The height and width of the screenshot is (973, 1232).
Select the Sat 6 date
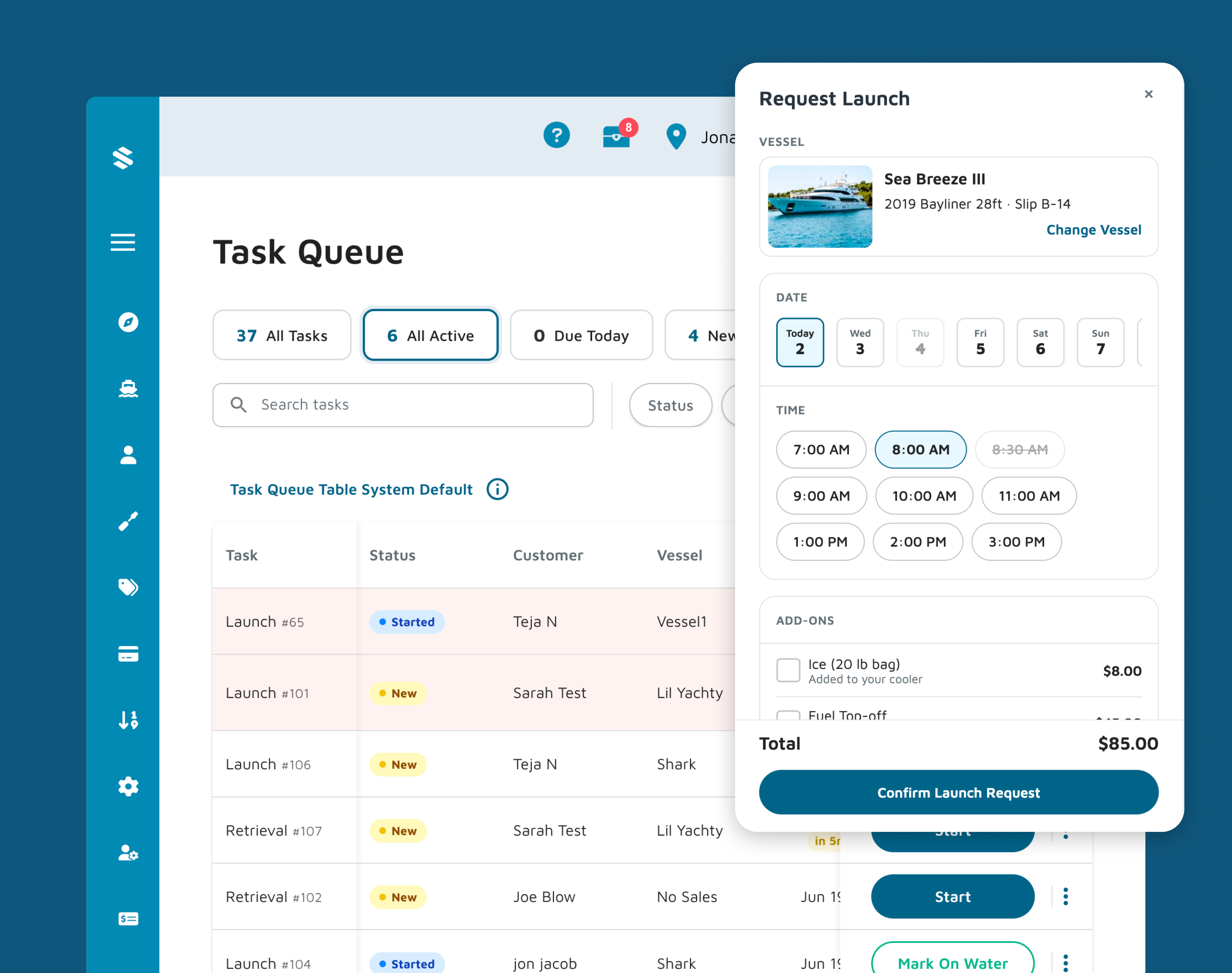pyautogui.click(x=1041, y=342)
